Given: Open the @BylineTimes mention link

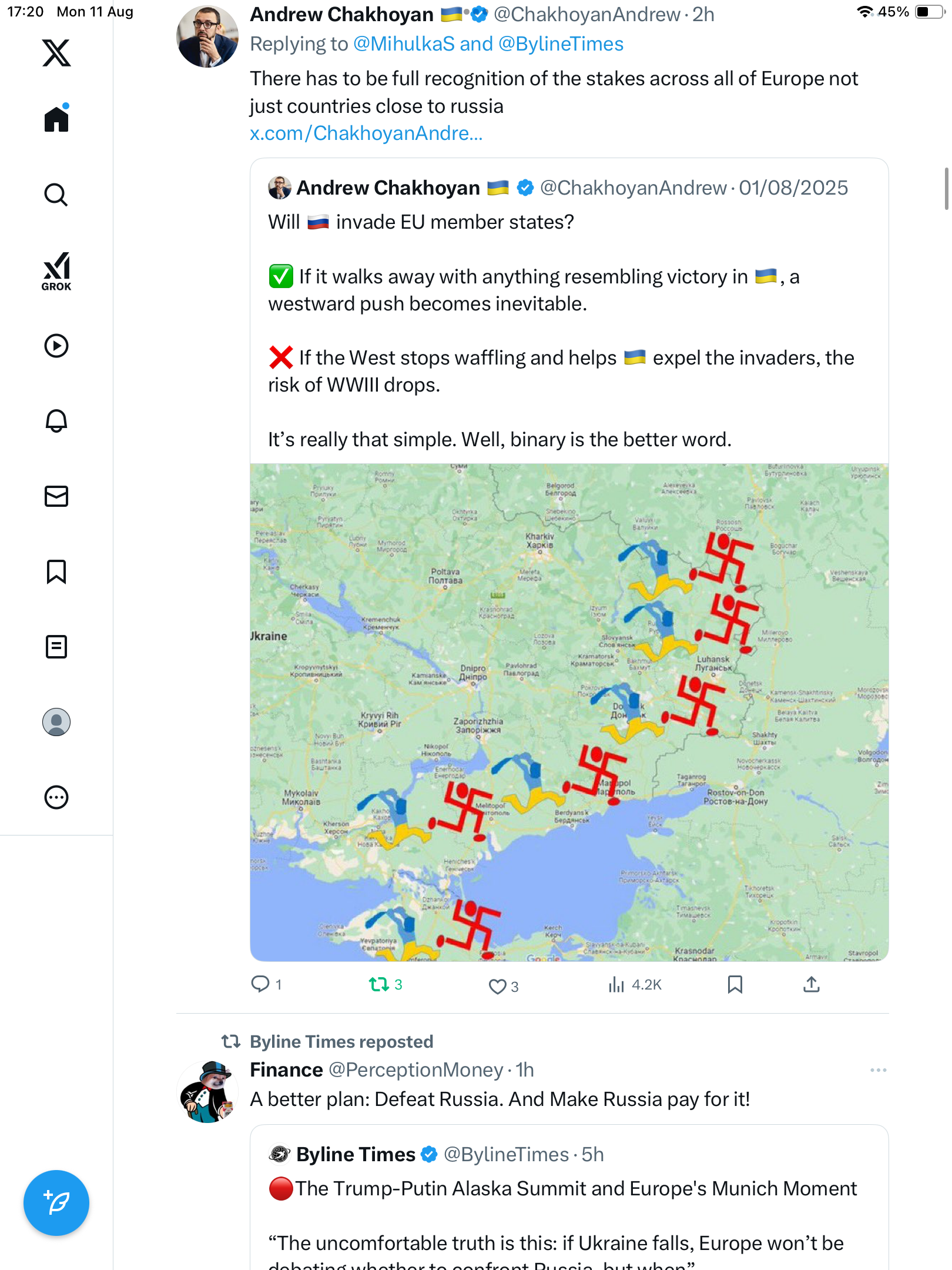Looking at the screenshot, I should tap(561, 44).
